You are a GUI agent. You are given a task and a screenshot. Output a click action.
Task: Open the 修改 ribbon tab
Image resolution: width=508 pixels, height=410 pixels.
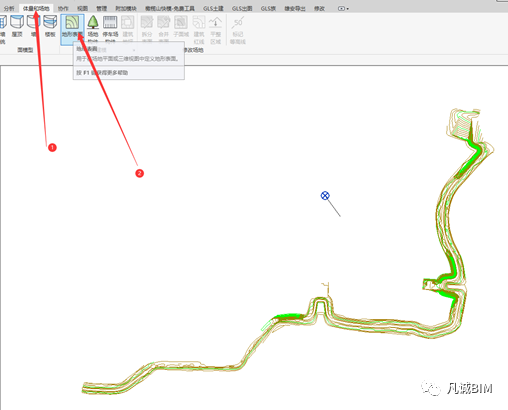coord(319,8)
